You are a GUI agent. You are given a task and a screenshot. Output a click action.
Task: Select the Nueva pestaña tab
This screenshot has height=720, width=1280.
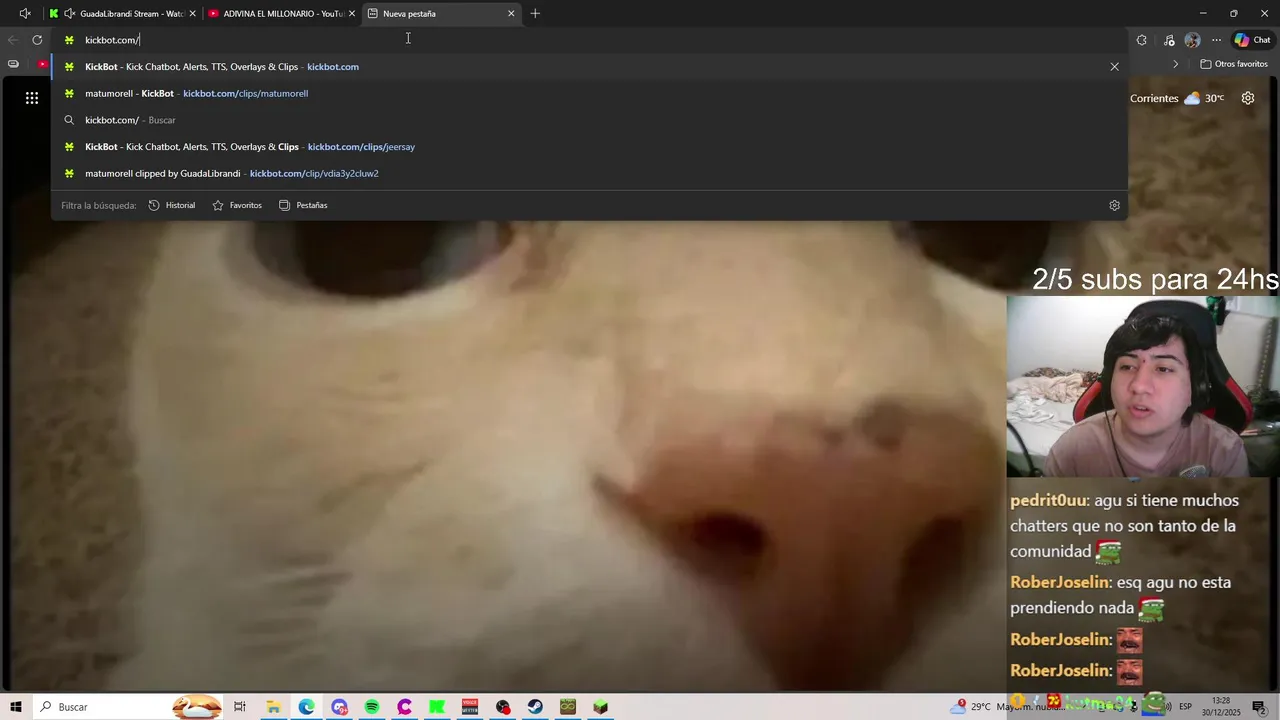click(440, 13)
